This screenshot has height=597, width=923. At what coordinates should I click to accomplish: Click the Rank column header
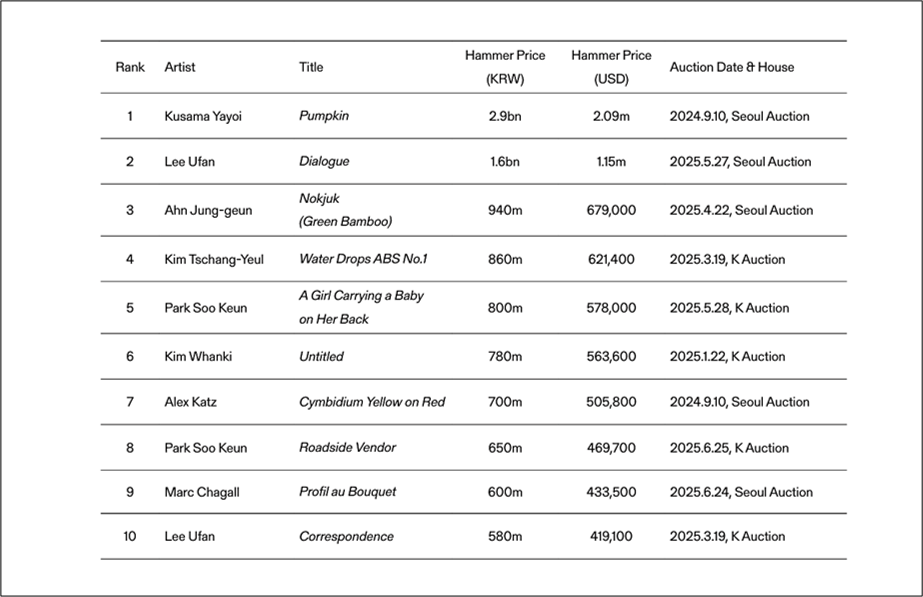click(130, 68)
